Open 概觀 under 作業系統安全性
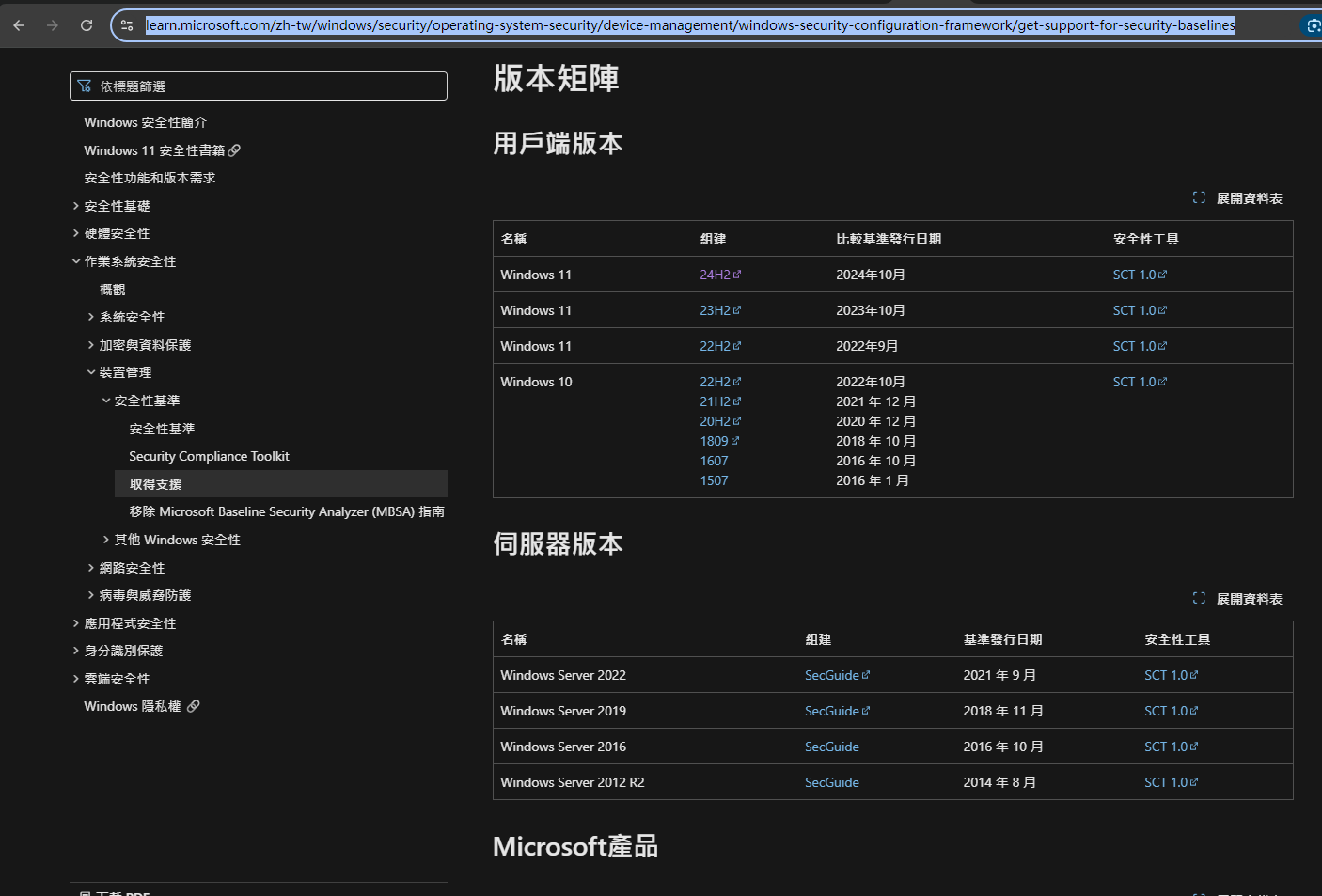Screen dimensions: 1322x896 tap(113, 290)
